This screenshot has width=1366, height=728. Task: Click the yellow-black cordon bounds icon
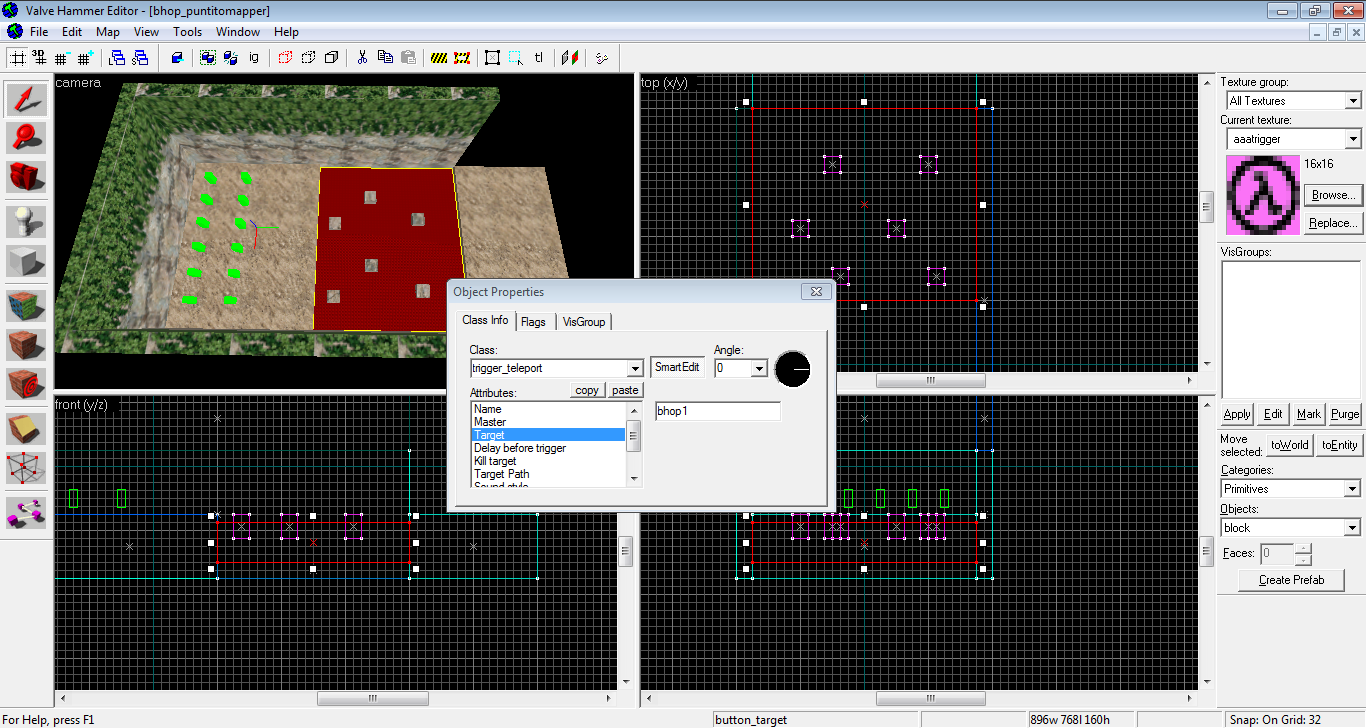(x=439, y=58)
